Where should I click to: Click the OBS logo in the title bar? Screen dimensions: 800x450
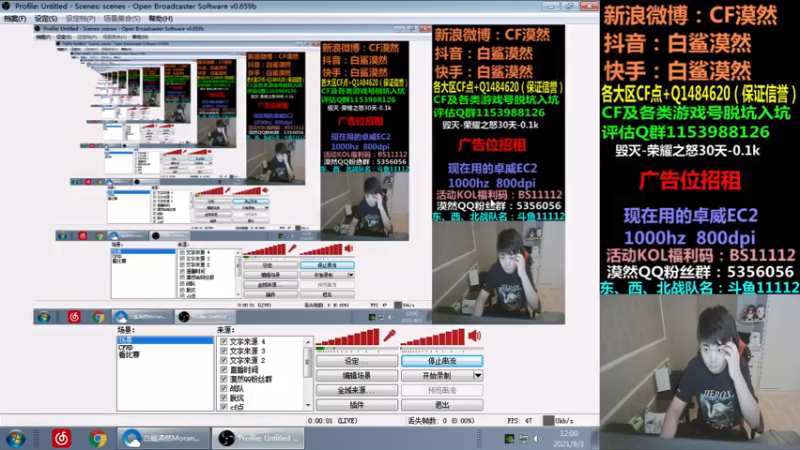coord(6,6)
